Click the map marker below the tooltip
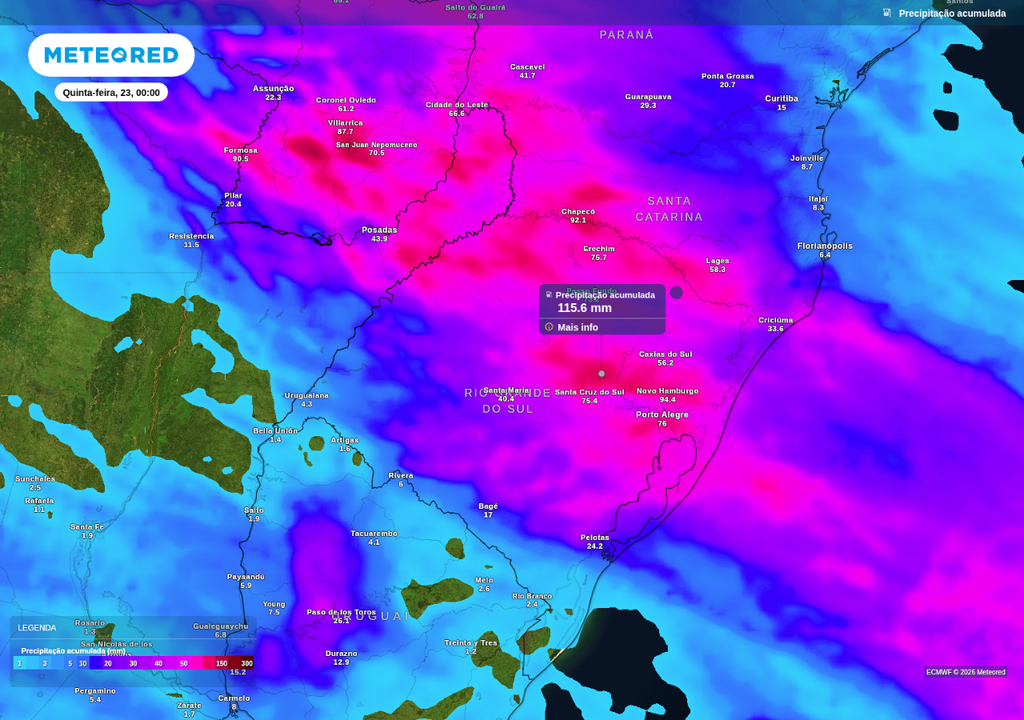 tap(601, 374)
